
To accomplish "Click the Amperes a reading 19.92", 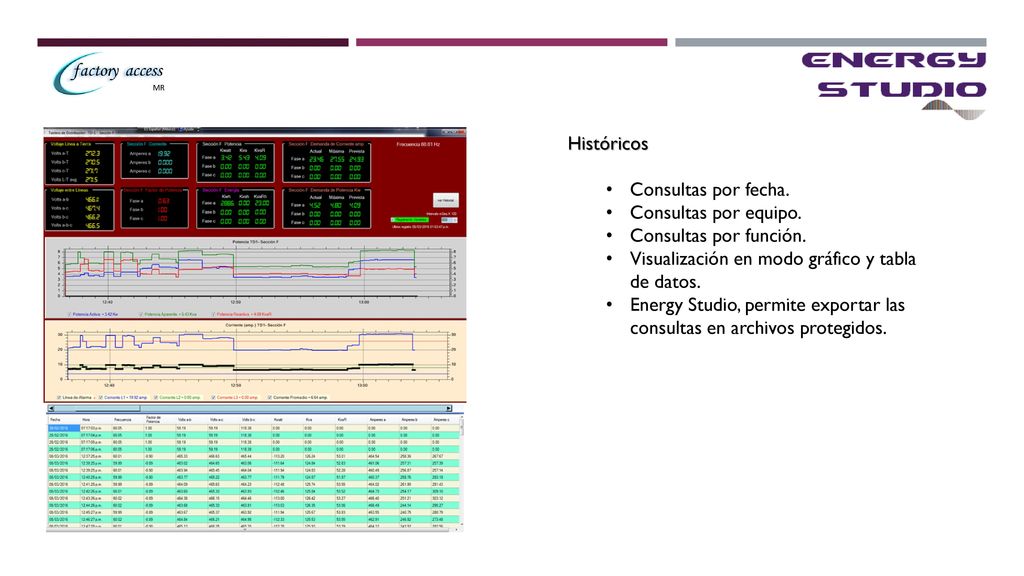I will (164, 154).
